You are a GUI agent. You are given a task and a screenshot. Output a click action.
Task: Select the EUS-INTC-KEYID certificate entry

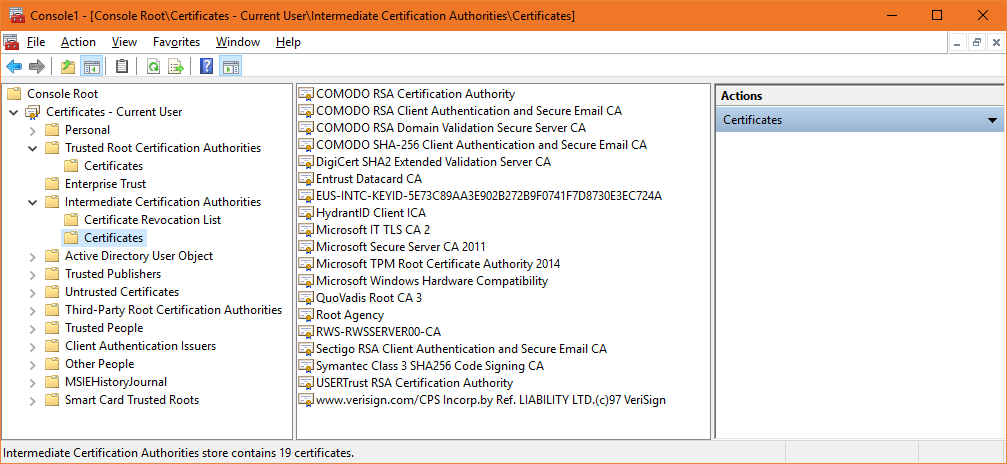[489, 195]
